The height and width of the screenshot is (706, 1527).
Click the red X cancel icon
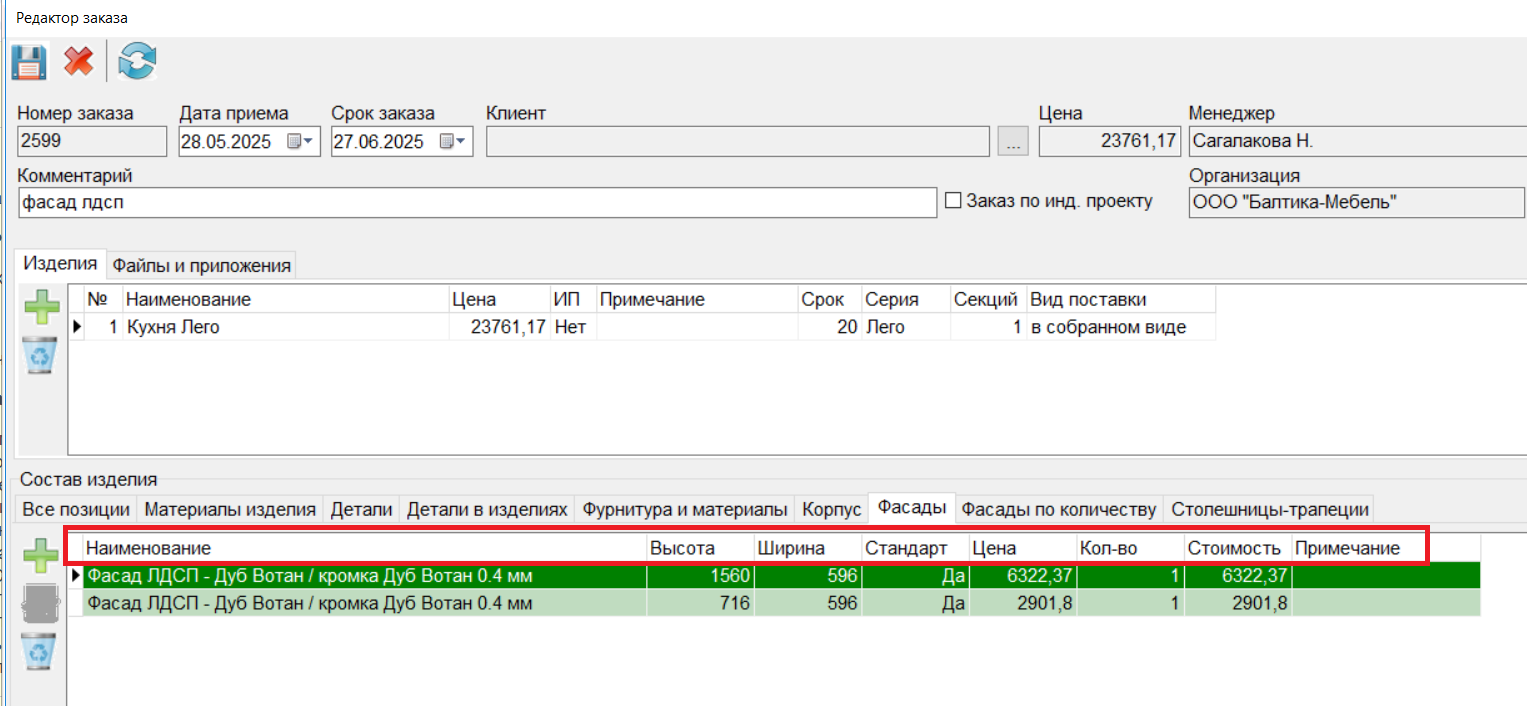coord(78,62)
